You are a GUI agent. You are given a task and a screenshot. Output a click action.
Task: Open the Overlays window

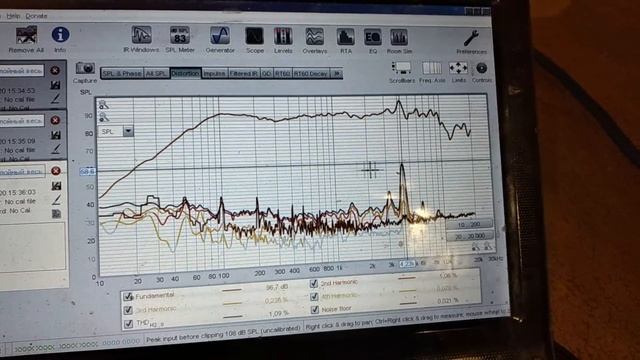(x=315, y=37)
